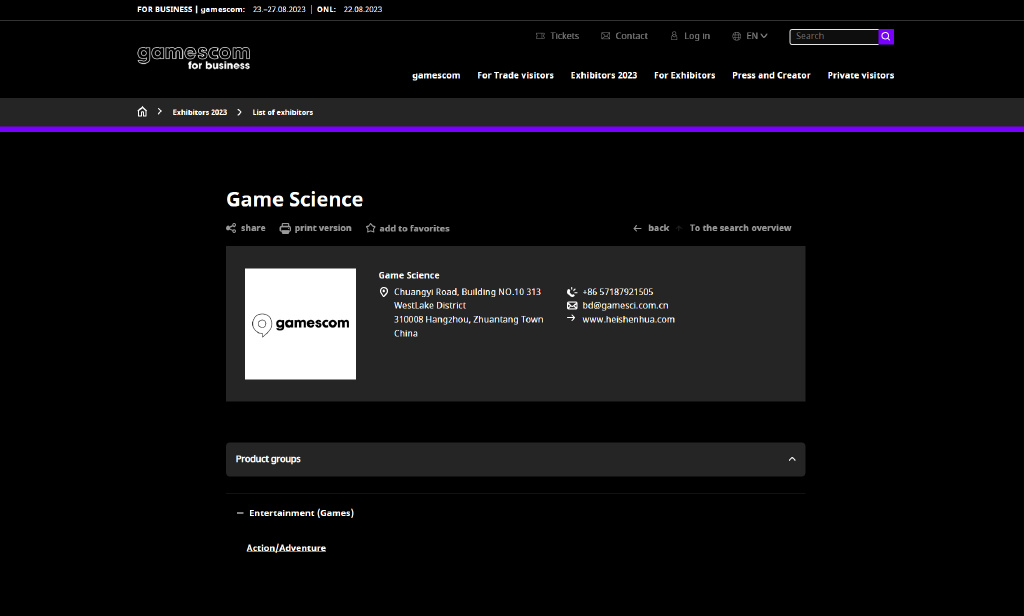Open the Exhibitors 2023 menu

point(603,75)
